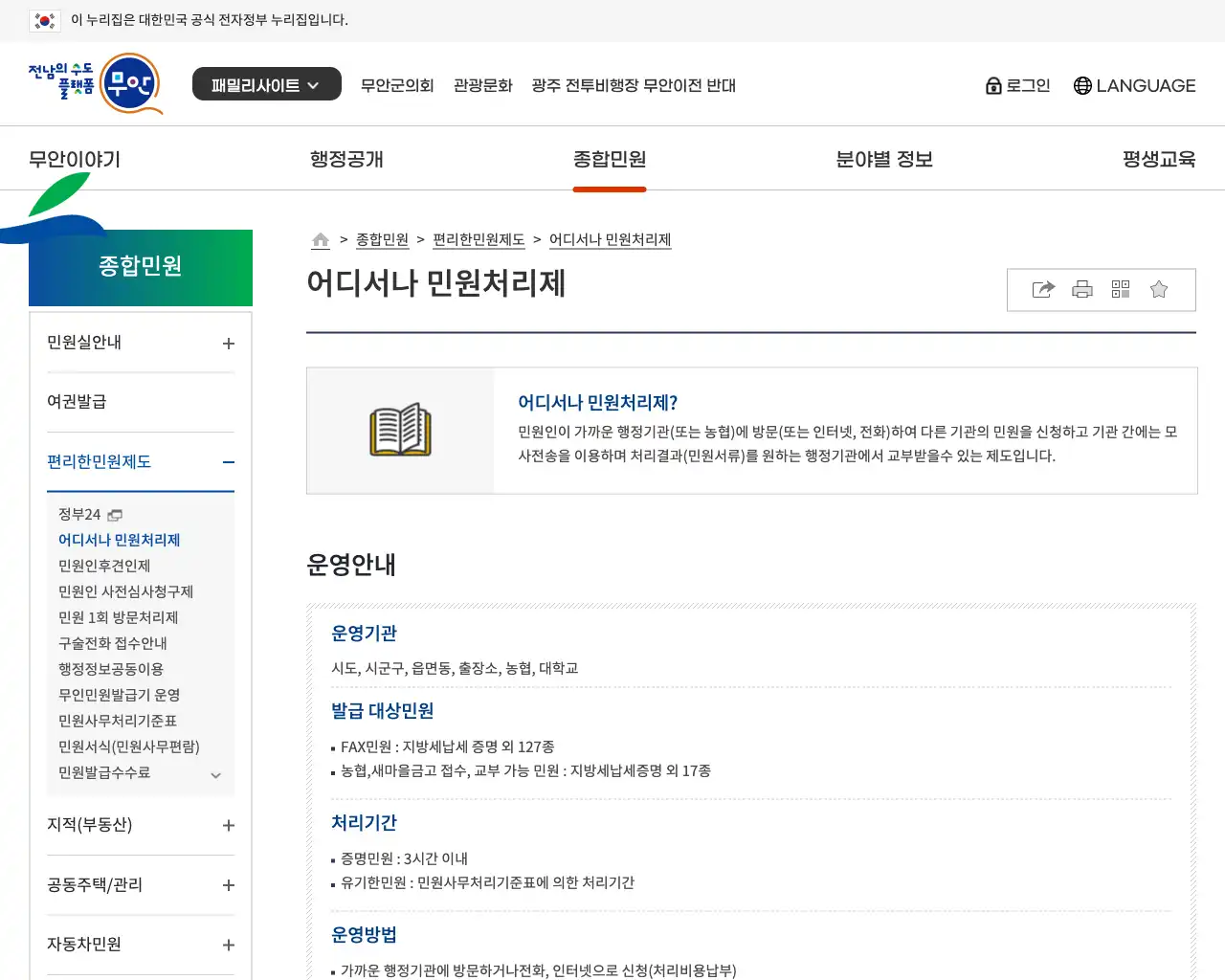
Task: Click the Muan county logo
Action: [x=96, y=84]
